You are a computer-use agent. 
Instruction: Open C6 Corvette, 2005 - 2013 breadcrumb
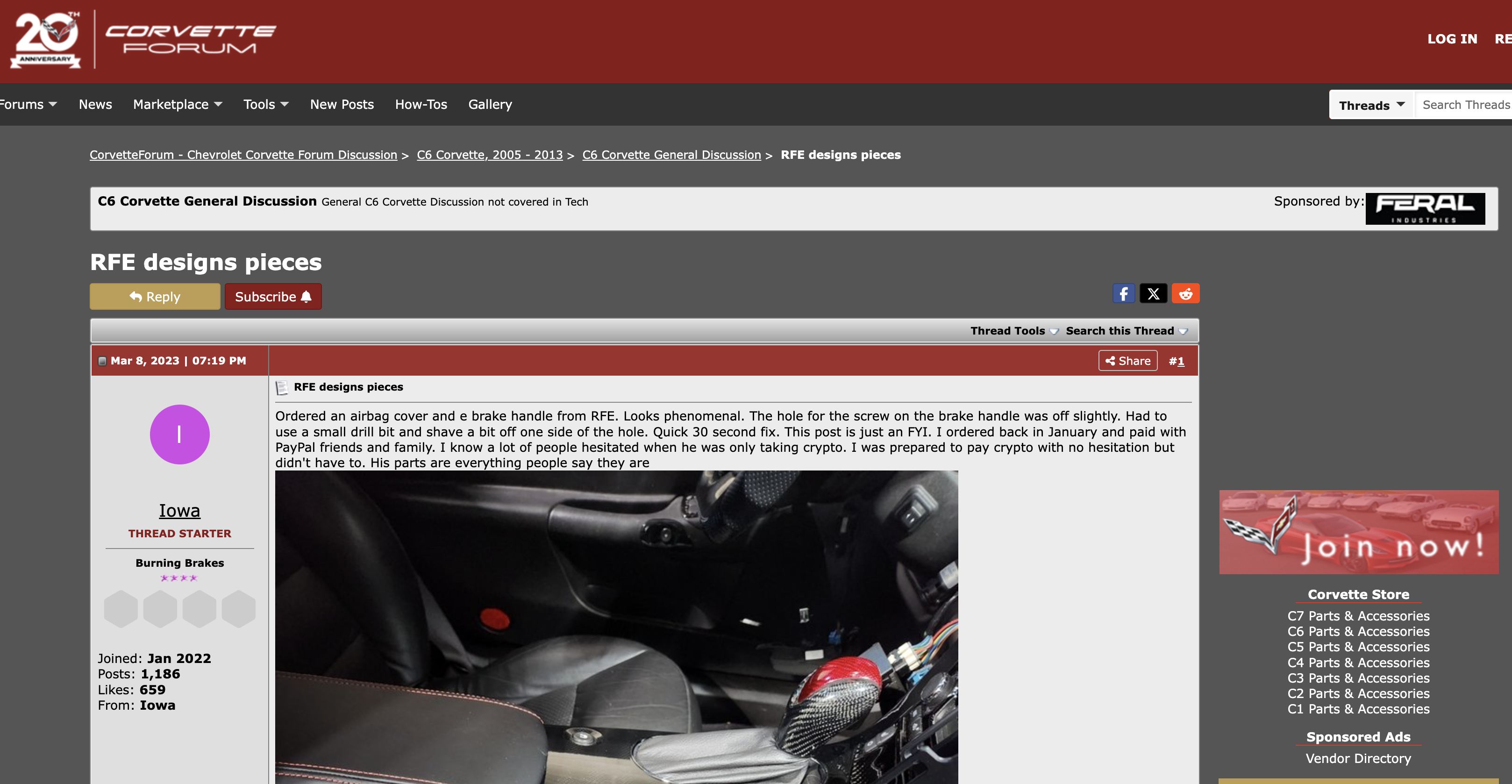point(490,155)
